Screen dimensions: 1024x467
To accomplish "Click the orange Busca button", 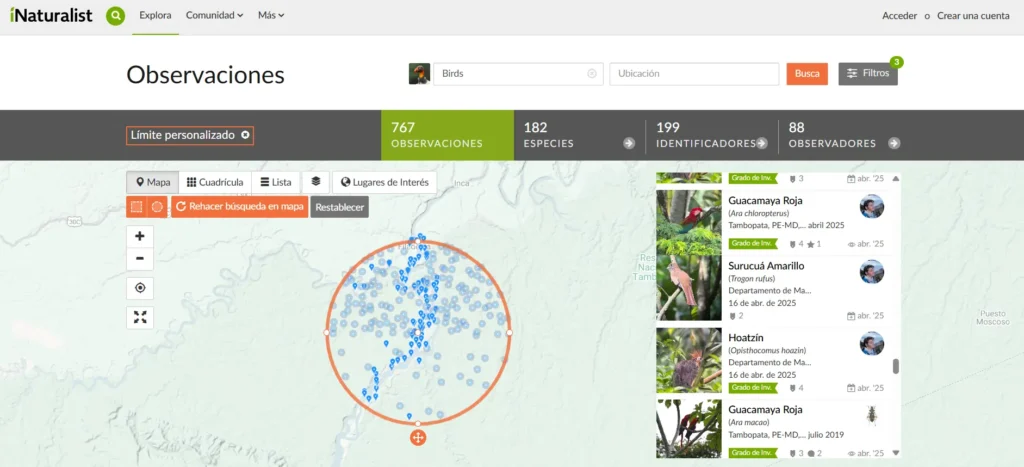I will pyautogui.click(x=807, y=74).
